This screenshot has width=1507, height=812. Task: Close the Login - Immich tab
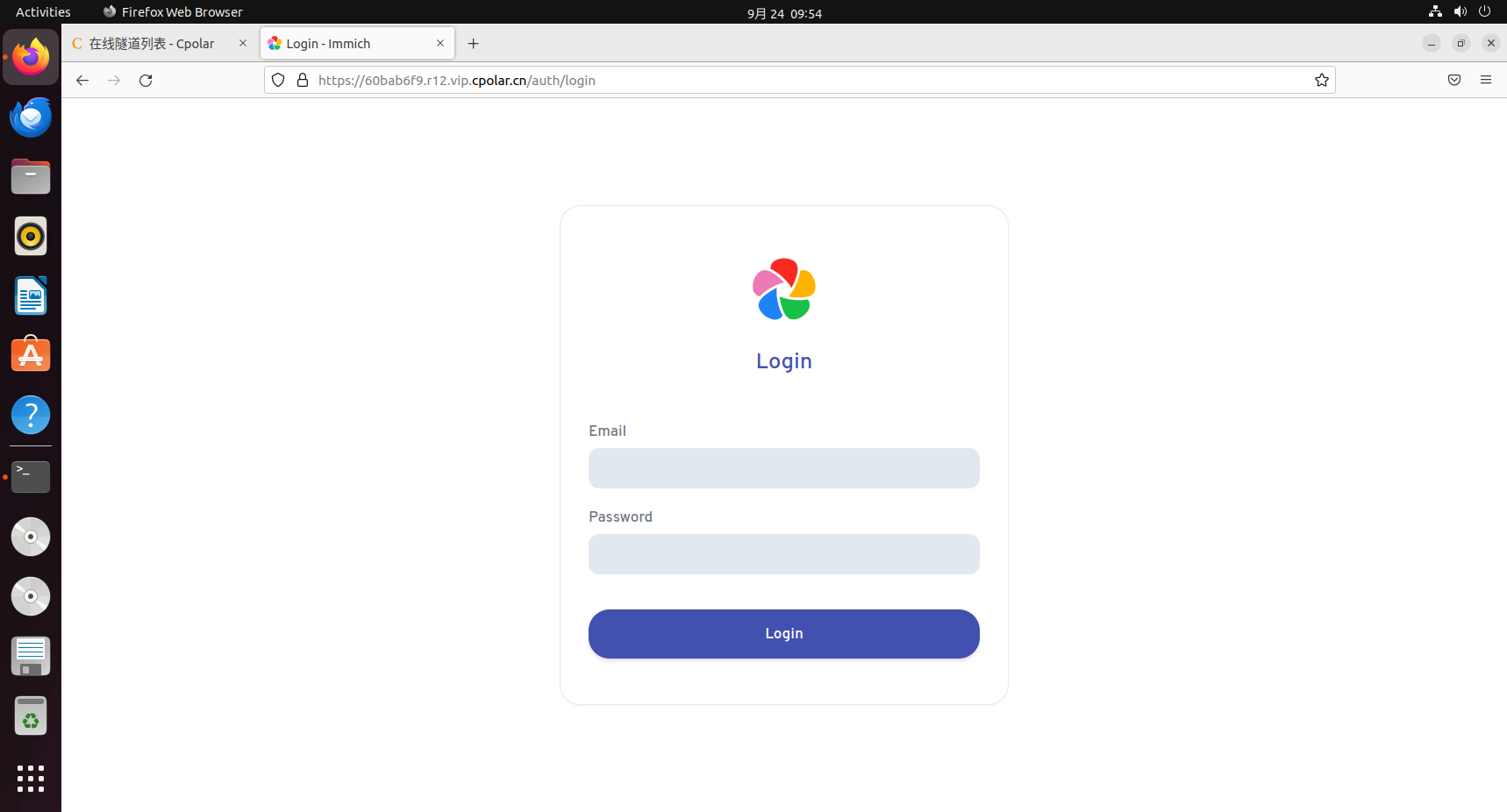point(440,43)
